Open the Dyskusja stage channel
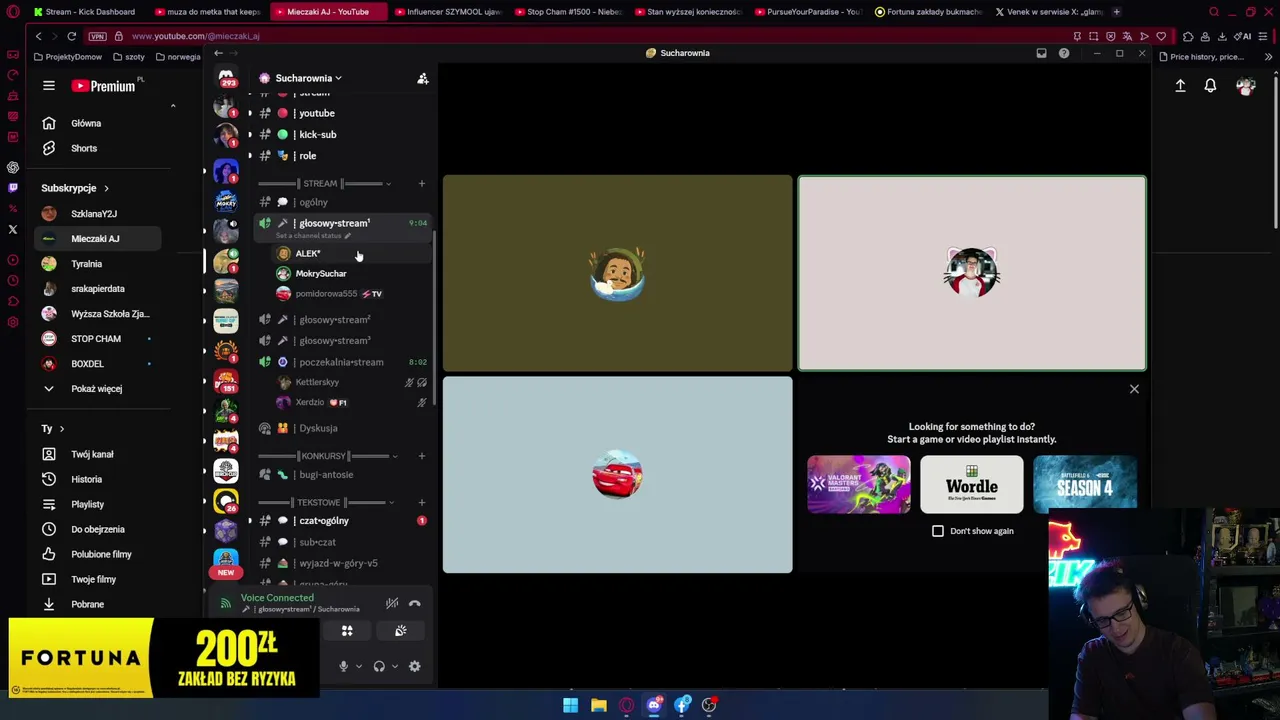 click(x=340, y=428)
